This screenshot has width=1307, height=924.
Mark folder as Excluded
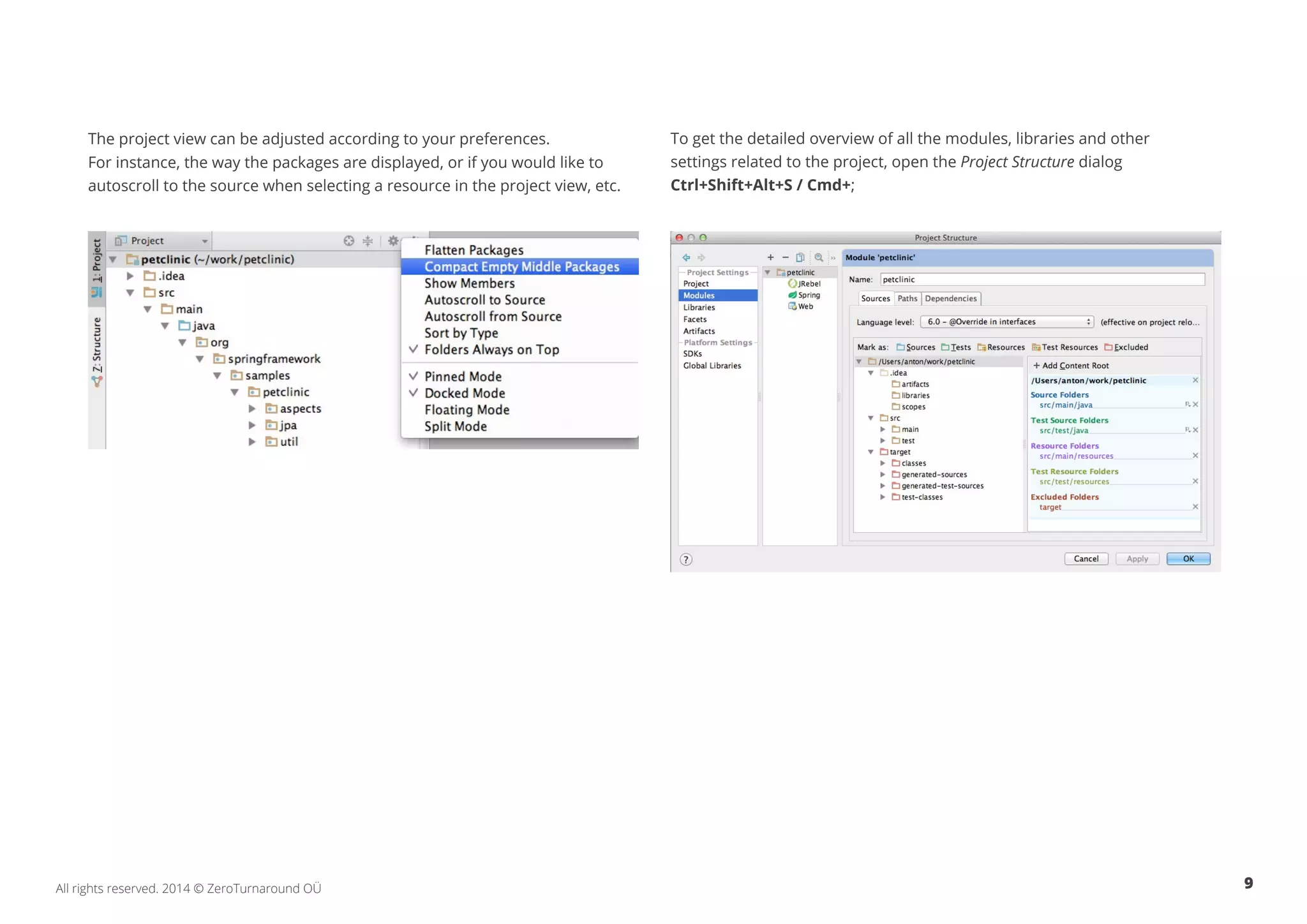[1126, 347]
